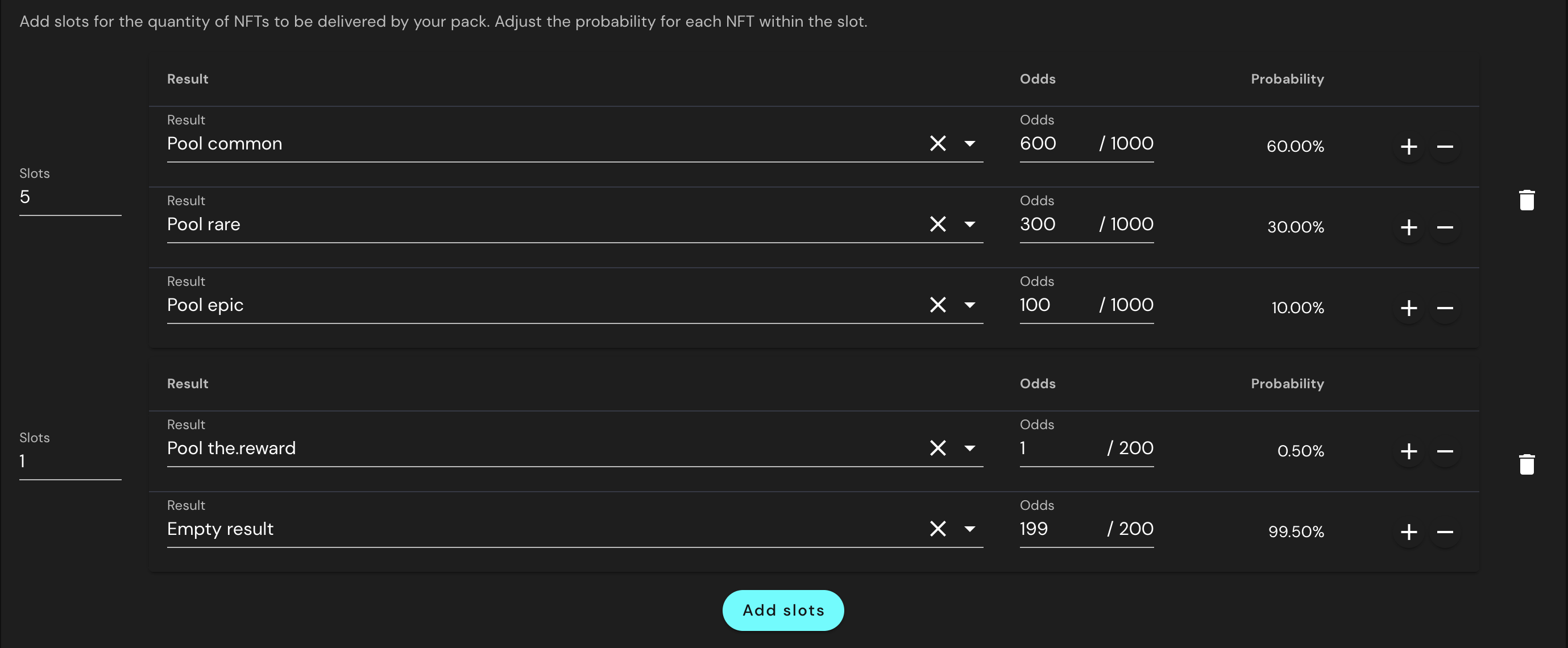Edit the Odds value 600 for Pool common
Screen dimensions: 1568x648
point(1038,144)
